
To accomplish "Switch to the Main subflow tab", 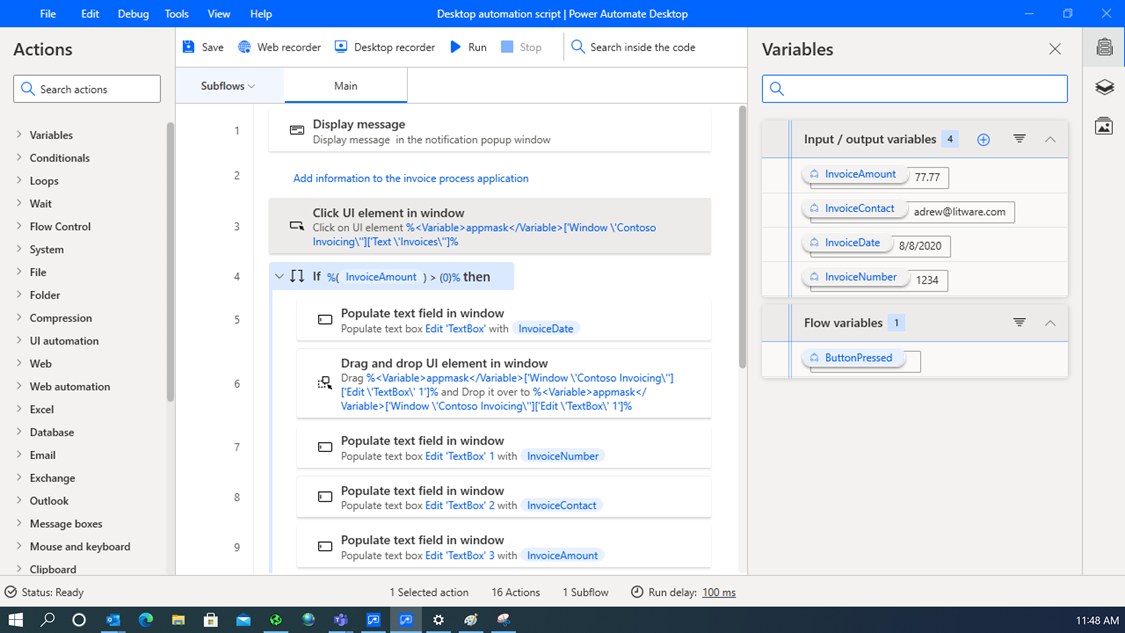I will [345, 85].
